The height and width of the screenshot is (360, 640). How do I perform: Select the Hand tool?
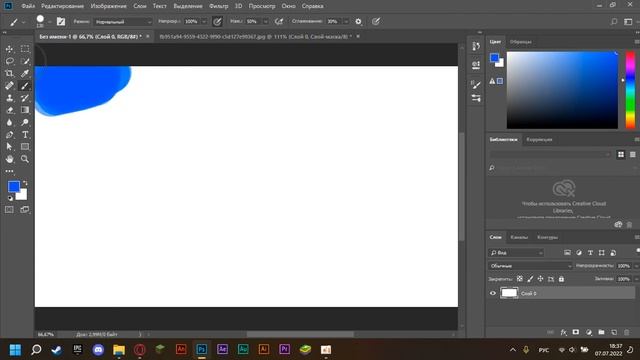click(9, 159)
